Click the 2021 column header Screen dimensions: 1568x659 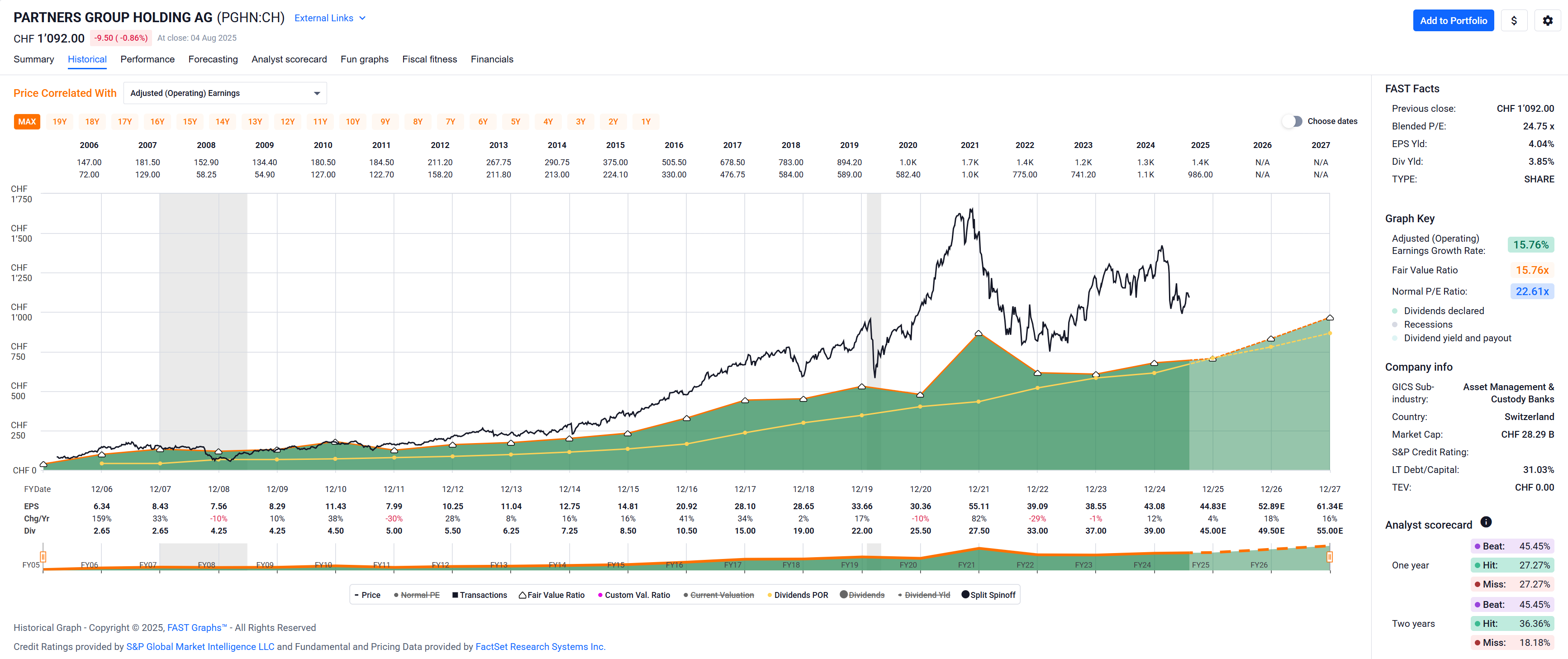coord(969,145)
